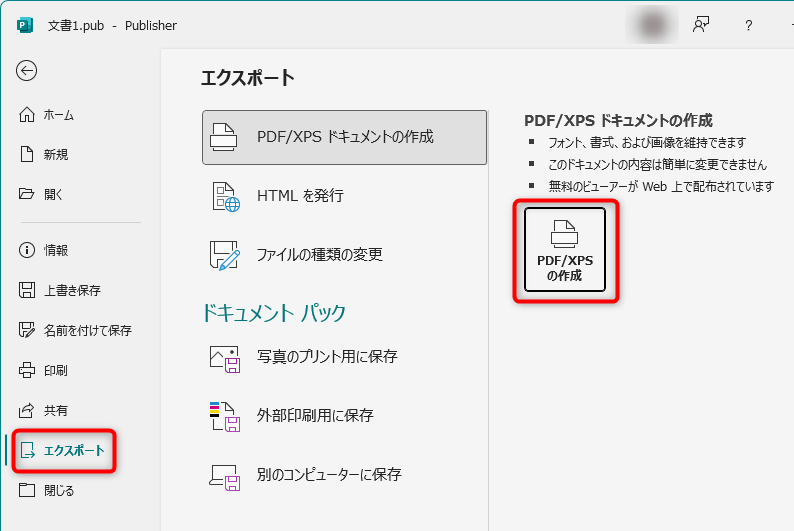The image size is (794, 531).
Task: Click the HTML を発行 globe icon
Action: click(225, 196)
